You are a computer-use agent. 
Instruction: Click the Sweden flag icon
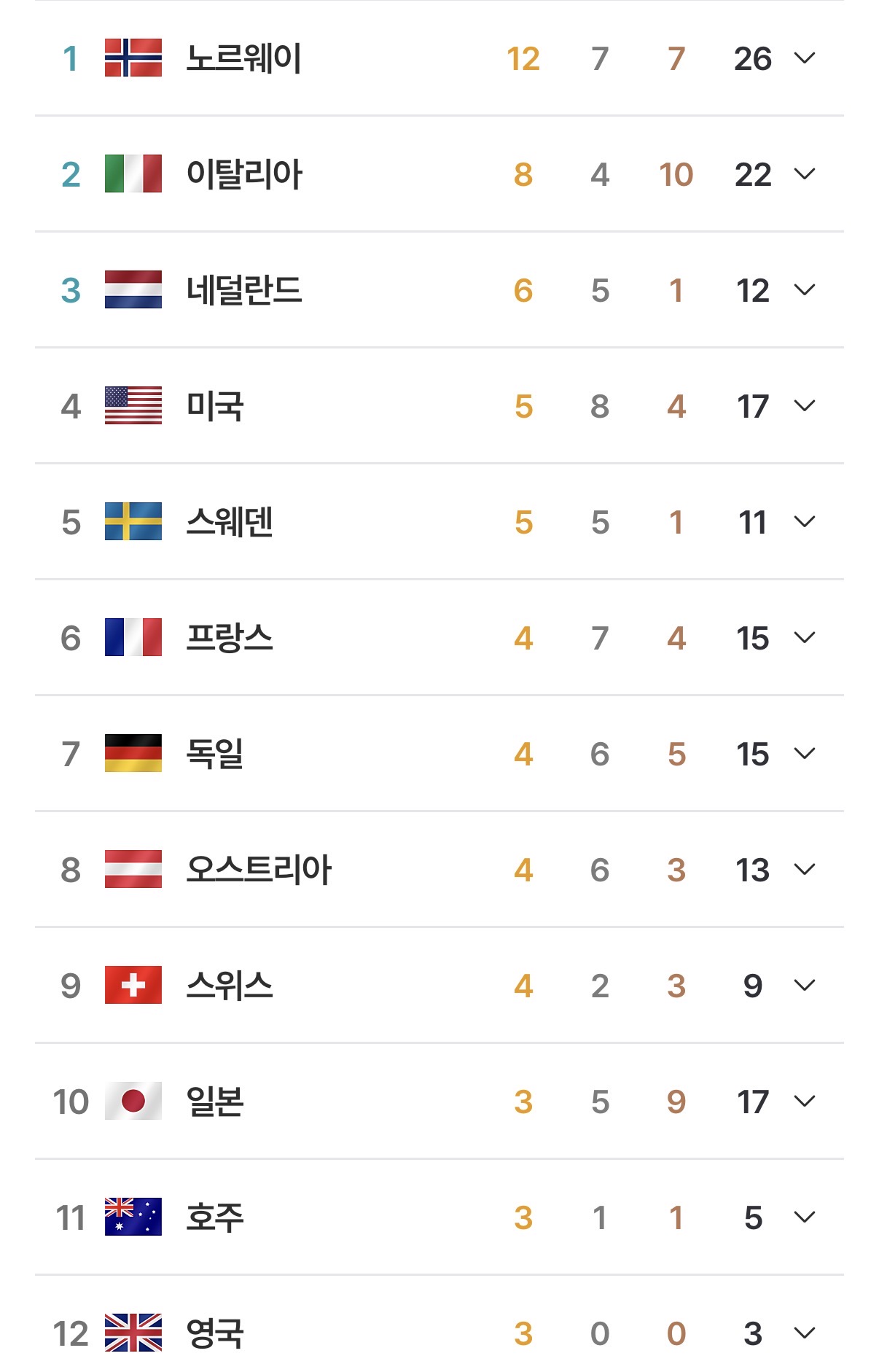point(133,522)
